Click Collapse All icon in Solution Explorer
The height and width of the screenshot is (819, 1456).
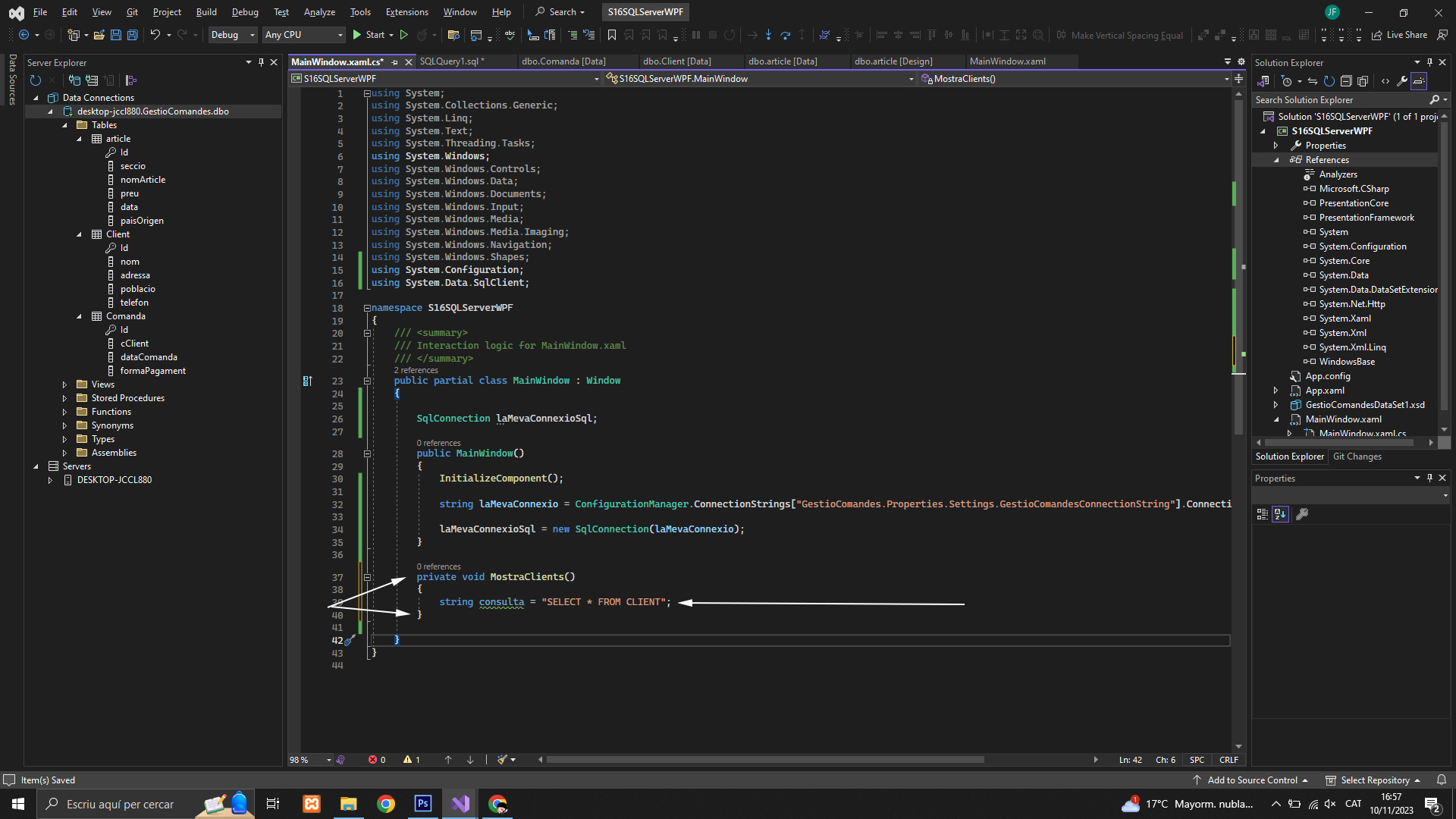coord(1346,81)
